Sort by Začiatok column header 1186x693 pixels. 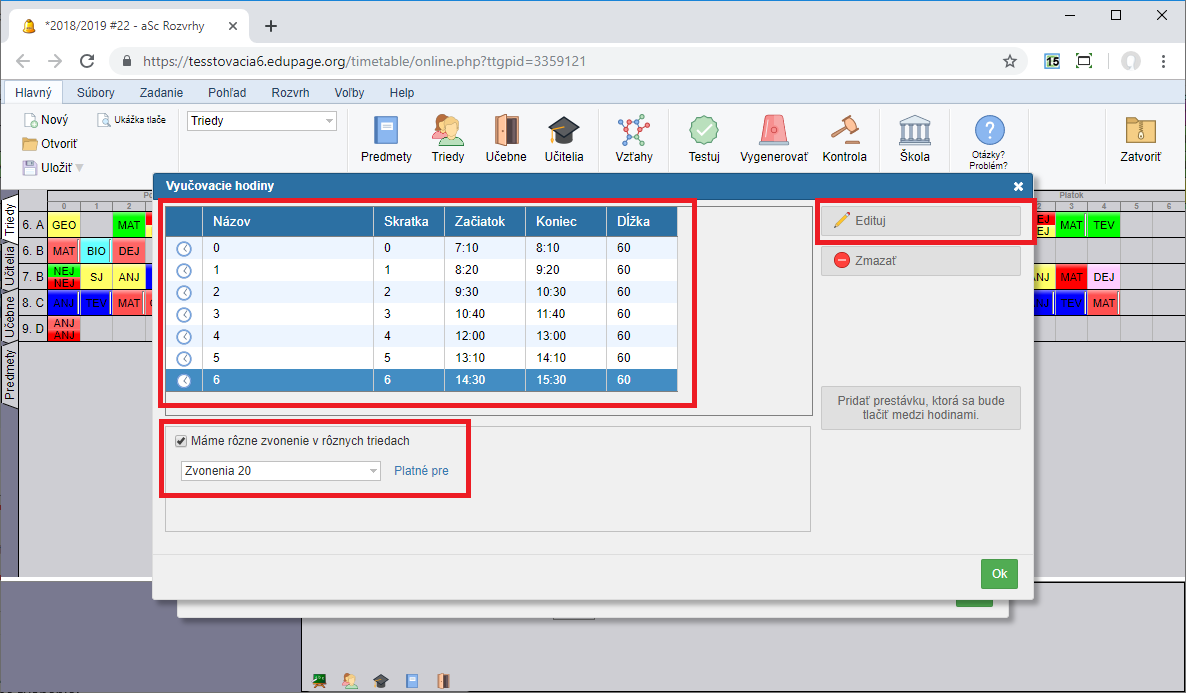click(x=485, y=222)
